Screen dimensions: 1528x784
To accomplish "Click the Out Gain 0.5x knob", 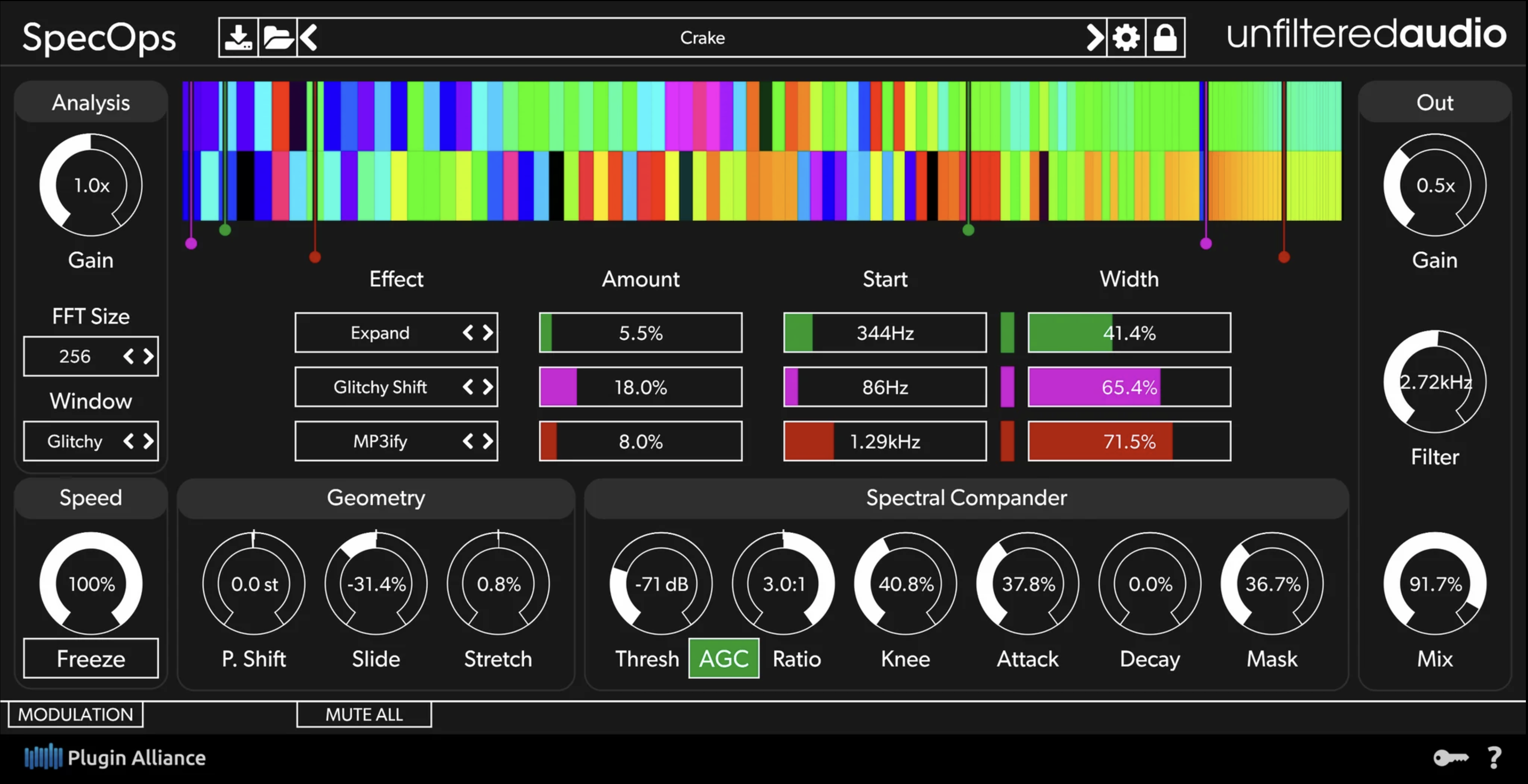I will [x=1435, y=185].
